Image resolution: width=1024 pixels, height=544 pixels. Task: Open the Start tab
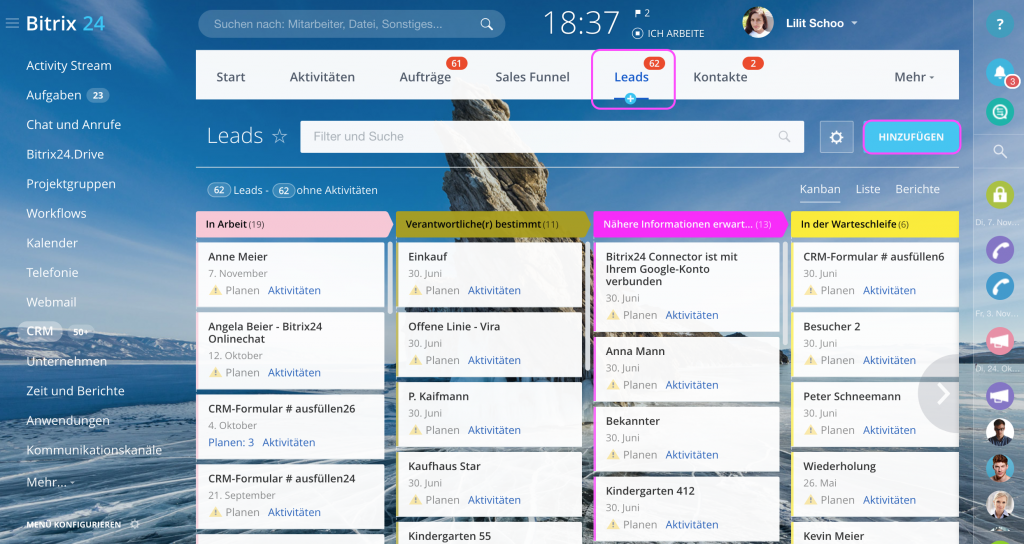[231, 77]
